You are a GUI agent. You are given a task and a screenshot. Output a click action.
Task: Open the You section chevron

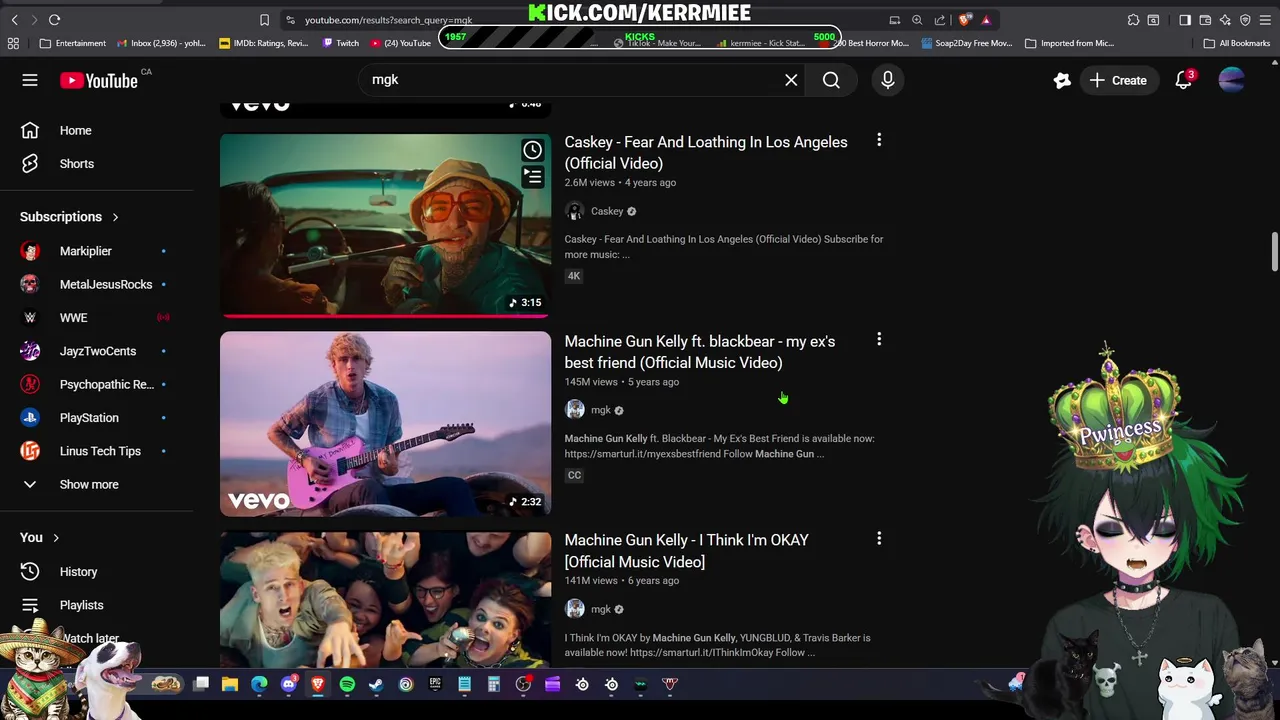pyautogui.click(x=56, y=538)
